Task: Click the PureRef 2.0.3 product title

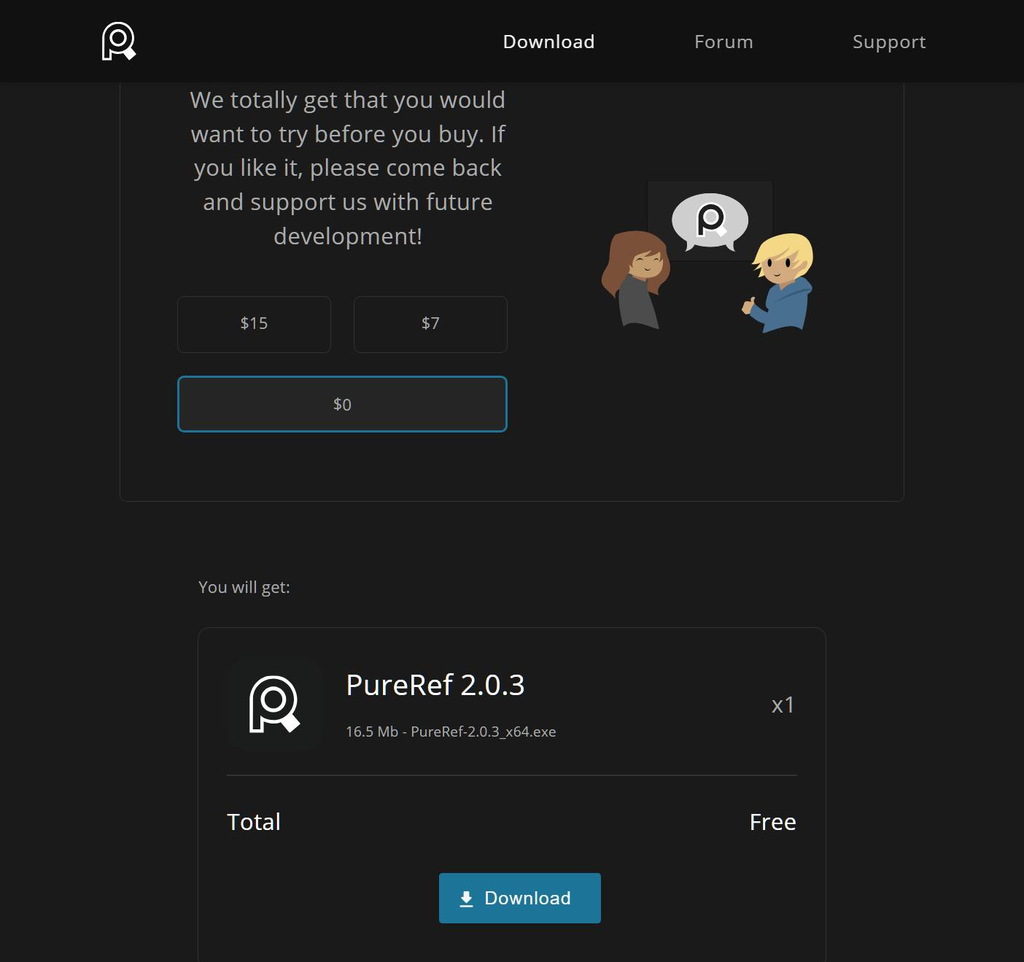Action: coord(435,685)
